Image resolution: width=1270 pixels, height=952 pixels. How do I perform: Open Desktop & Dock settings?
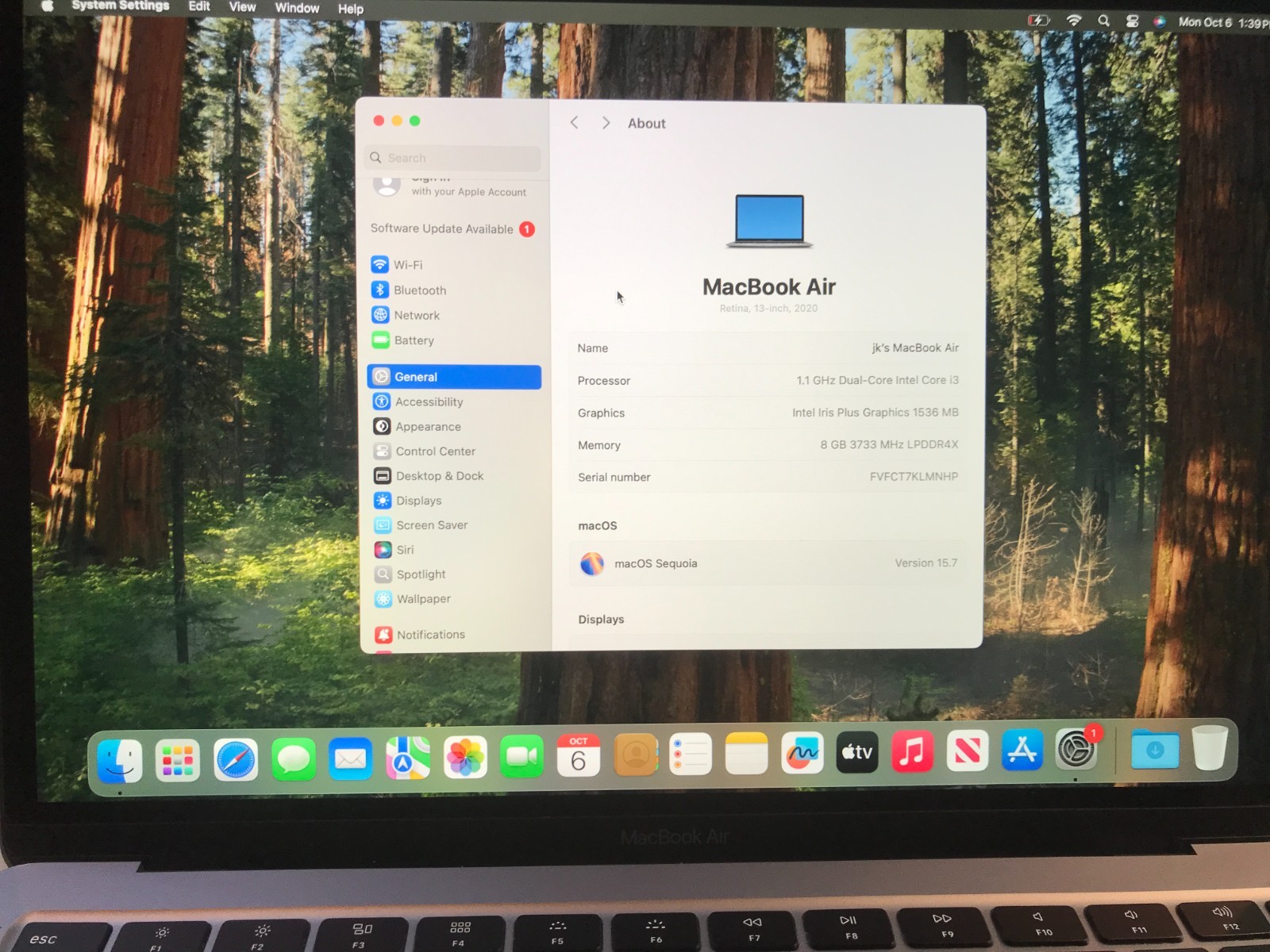[440, 475]
